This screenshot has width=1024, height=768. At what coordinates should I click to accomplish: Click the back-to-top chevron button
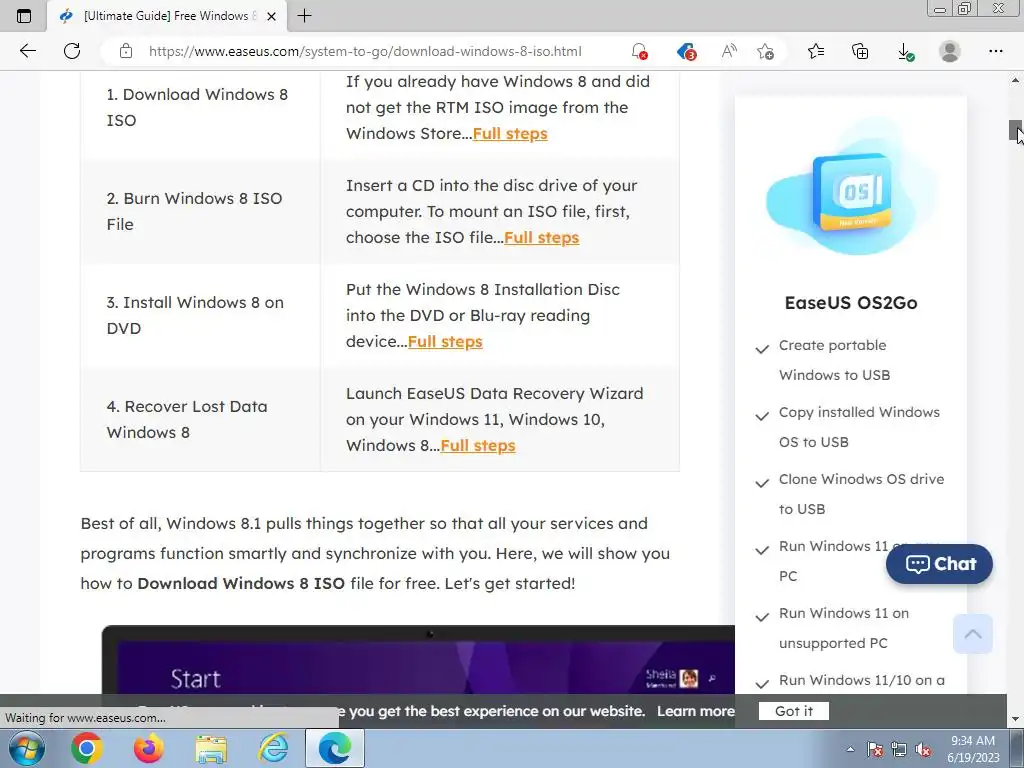[972, 633]
